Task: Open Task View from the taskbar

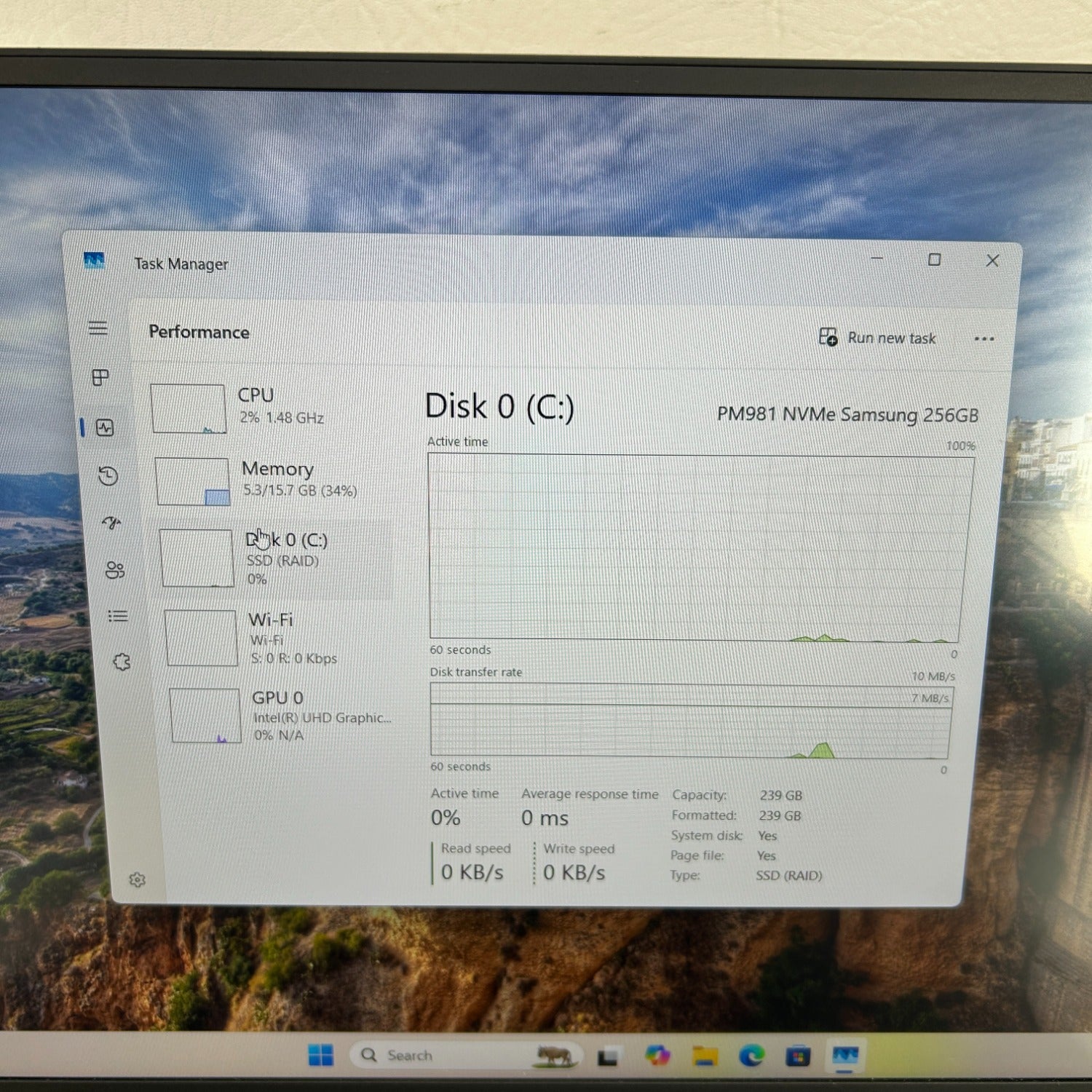Action: pyautogui.click(x=608, y=1056)
